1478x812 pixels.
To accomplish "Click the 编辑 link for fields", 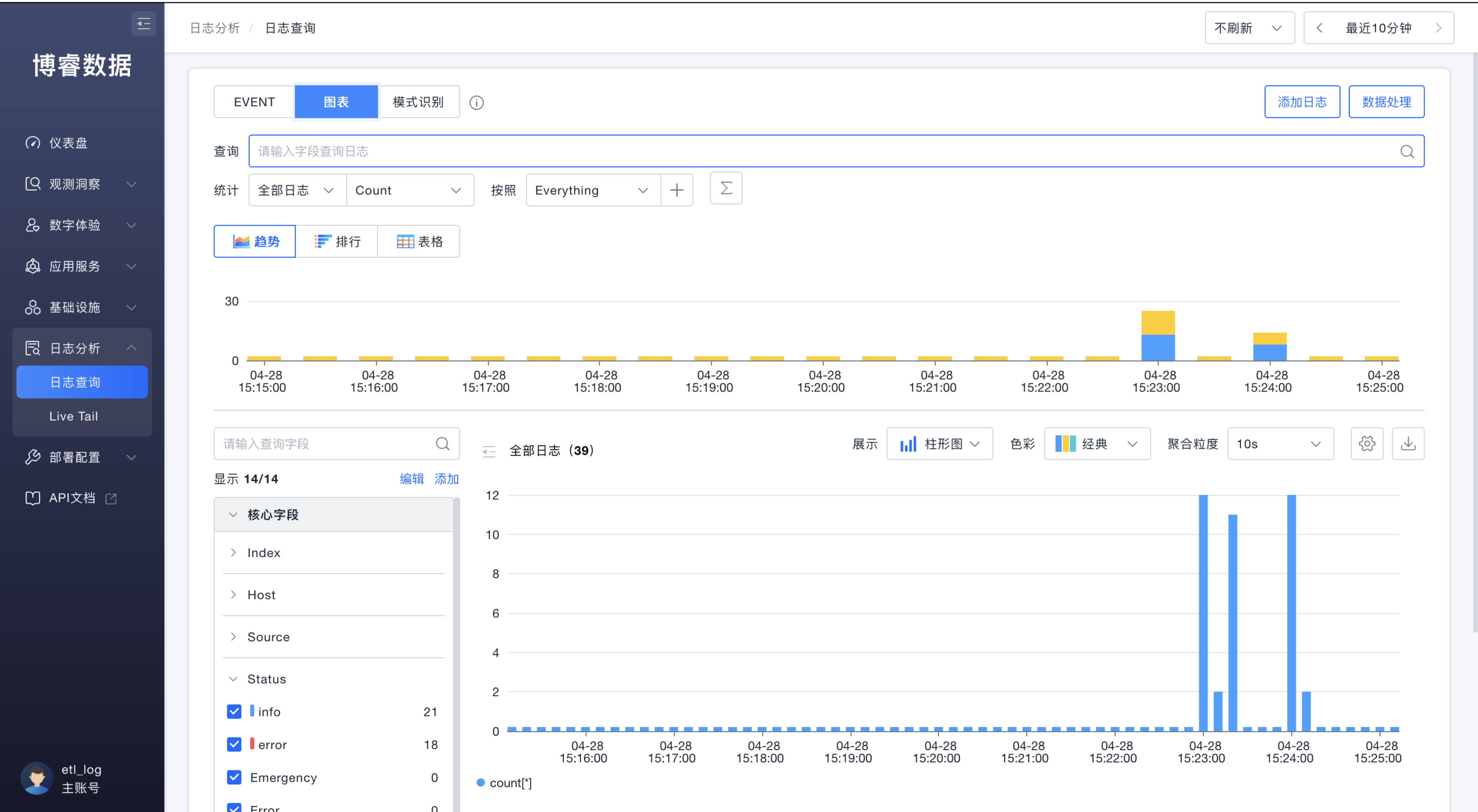I will pos(411,479).
